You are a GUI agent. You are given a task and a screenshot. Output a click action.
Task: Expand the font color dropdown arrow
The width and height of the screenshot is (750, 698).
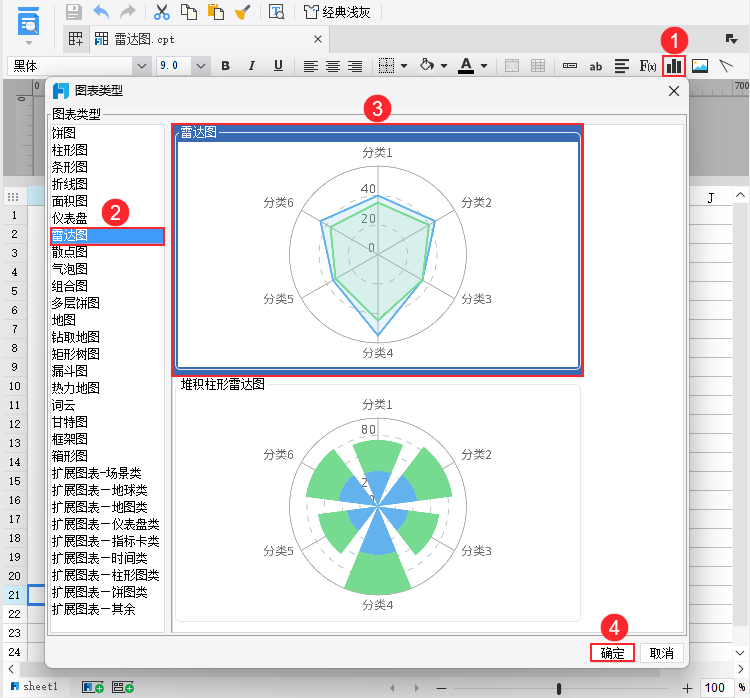[484, 66]
